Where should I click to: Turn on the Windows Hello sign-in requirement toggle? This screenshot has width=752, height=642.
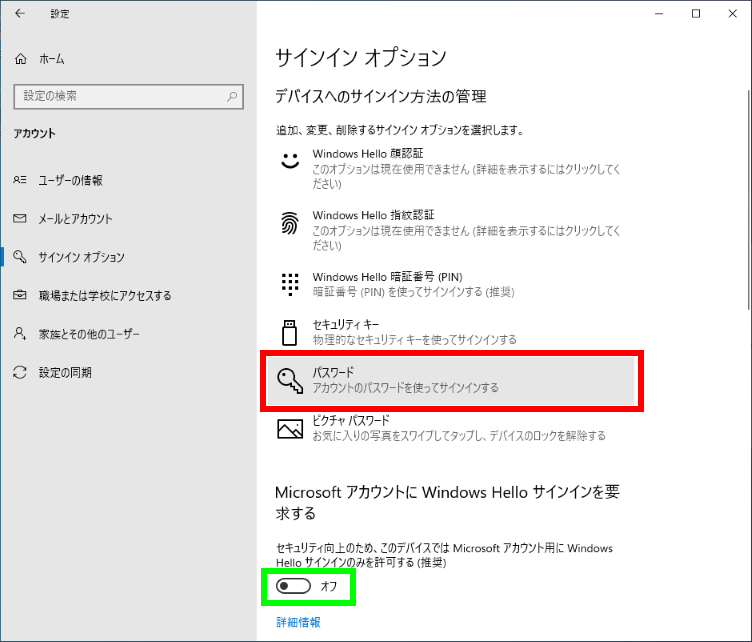point(293,586)
